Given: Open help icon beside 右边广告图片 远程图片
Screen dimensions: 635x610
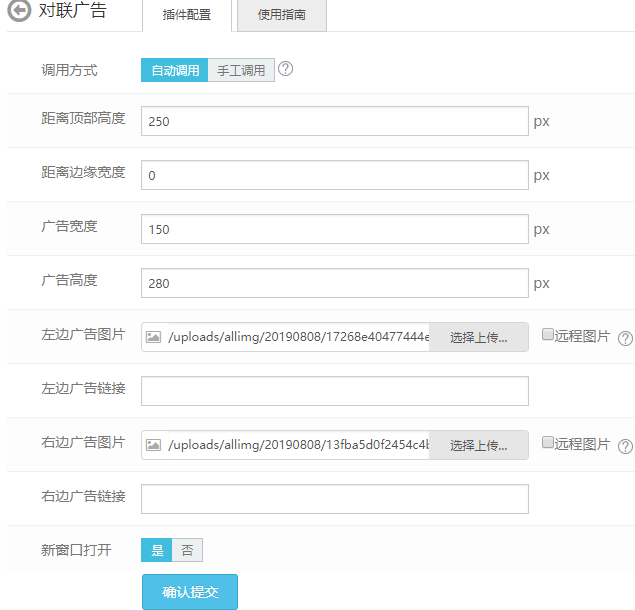Looking at the screenshot, I should tap(625, 446).
